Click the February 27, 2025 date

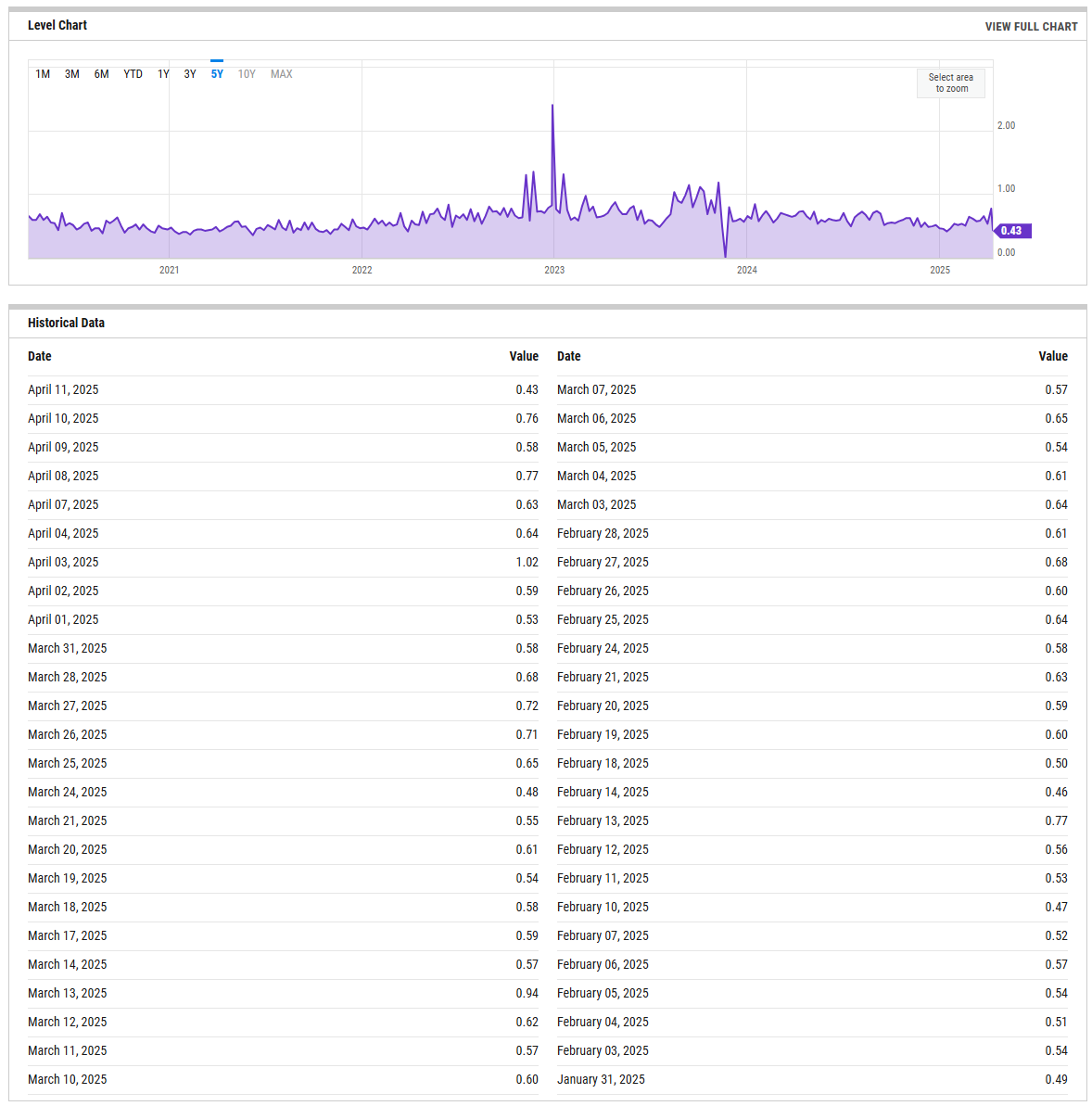tap(603, 562)
